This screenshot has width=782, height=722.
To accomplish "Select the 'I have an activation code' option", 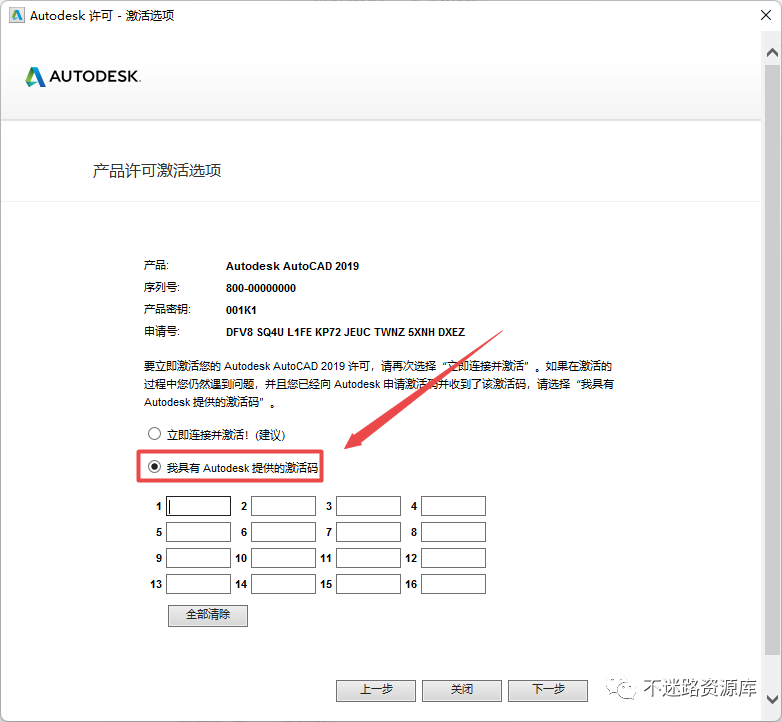I will [x=154, y=467].
